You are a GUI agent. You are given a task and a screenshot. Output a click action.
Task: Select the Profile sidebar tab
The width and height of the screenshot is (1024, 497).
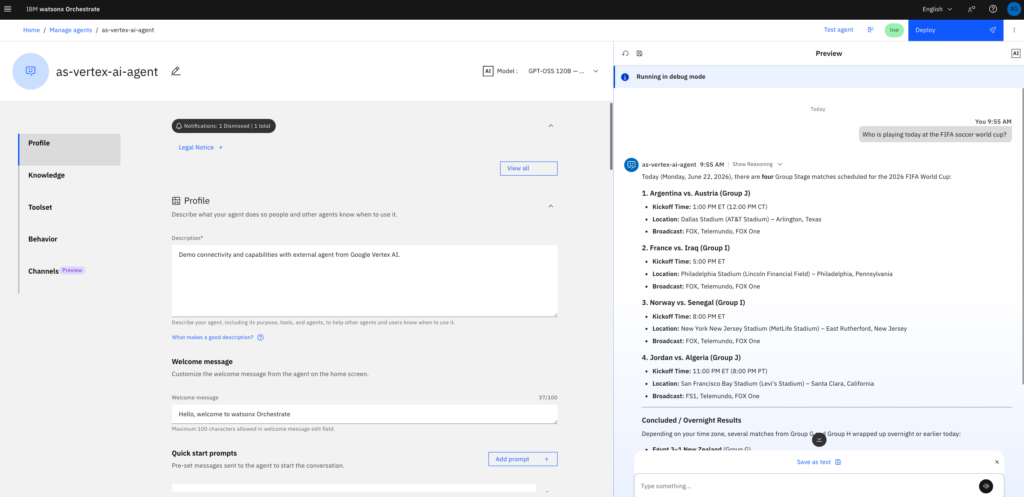pos(69,150)
